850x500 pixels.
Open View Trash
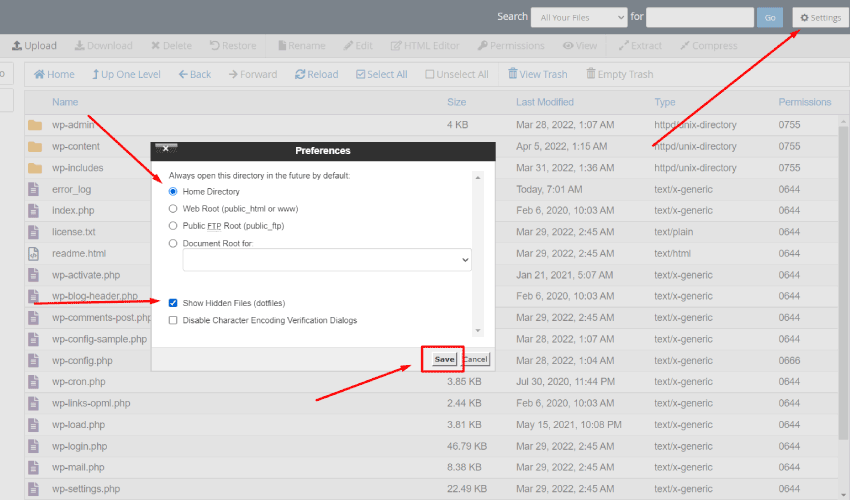click(x=537, y=74)
